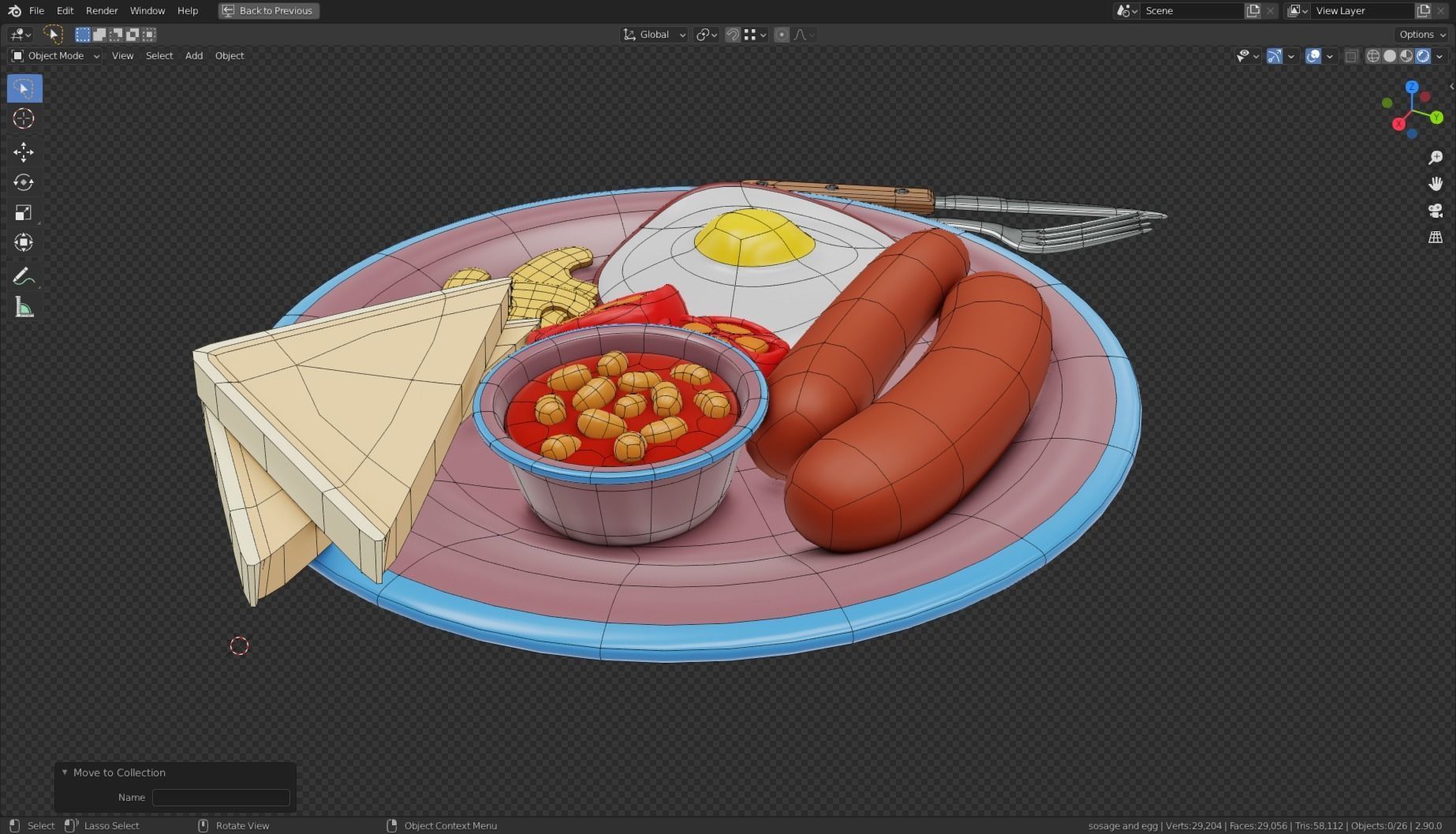1456x834 pixels.
Task: Open the gizmo settings dropdown
Action: click(1291, 56)
